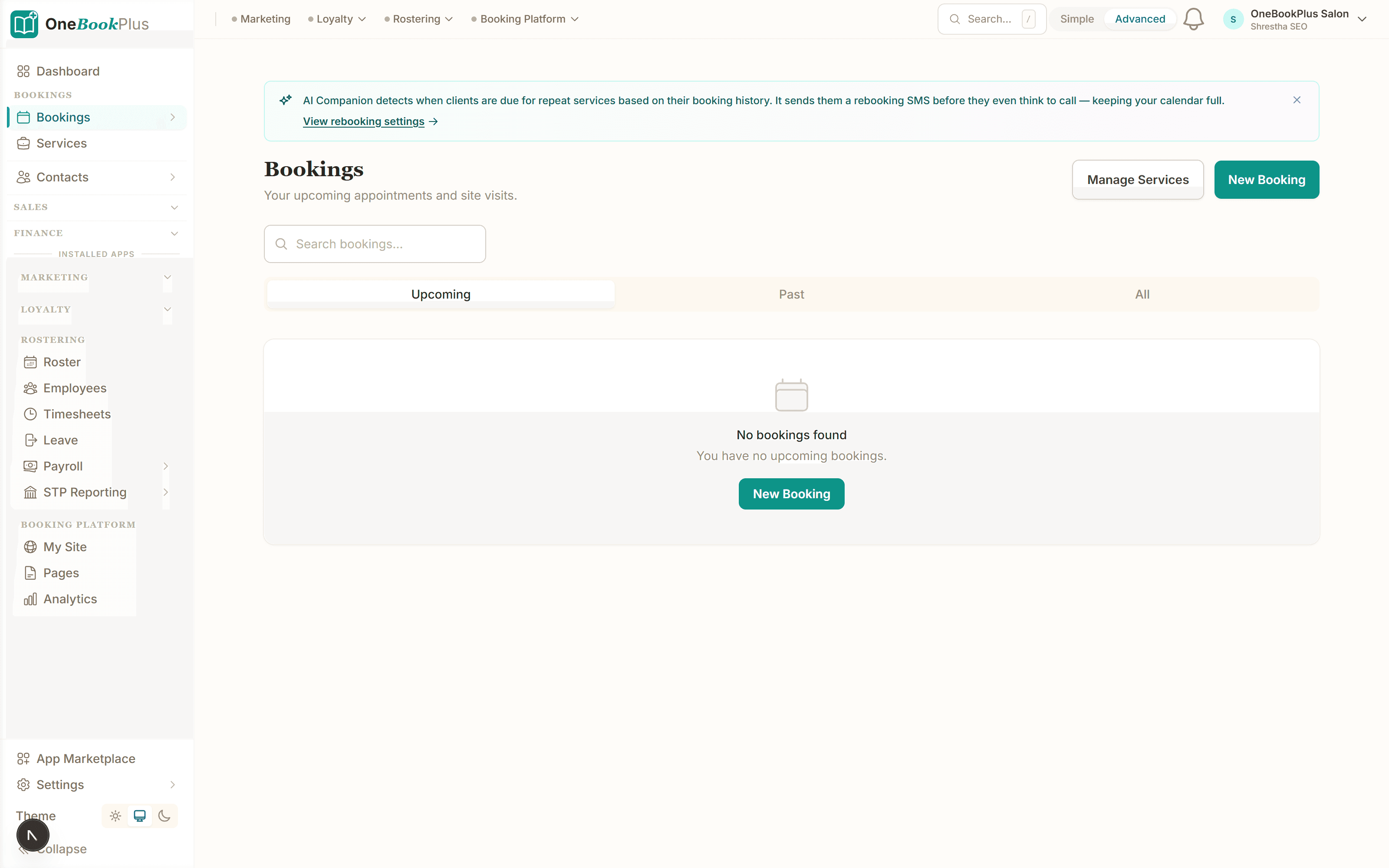Viewport: 1389px width, 868px height.
Task: Click the New Booking button
Action: coord(1266,179)
